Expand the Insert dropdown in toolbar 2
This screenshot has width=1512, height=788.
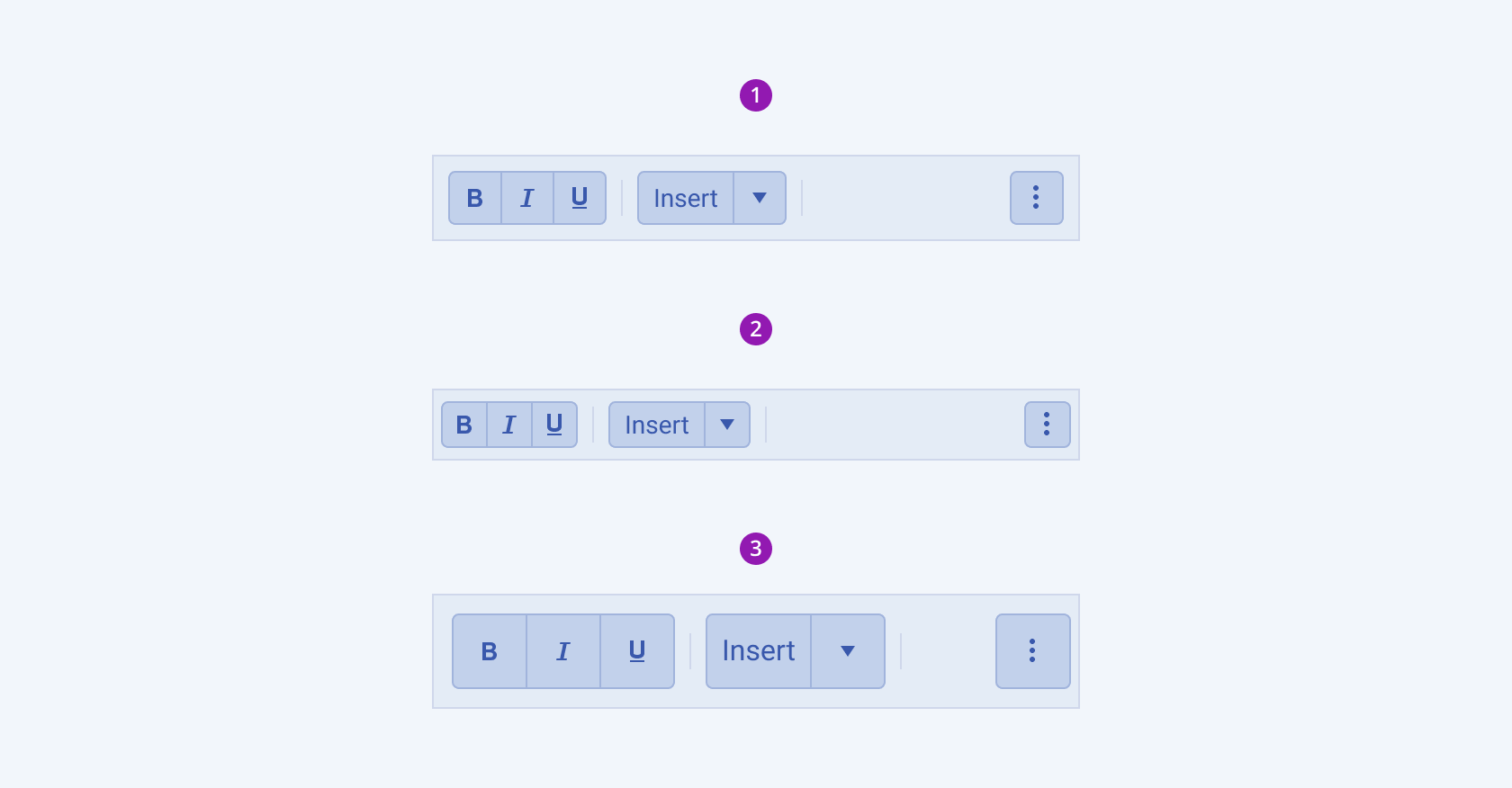(x=727, y=425)
